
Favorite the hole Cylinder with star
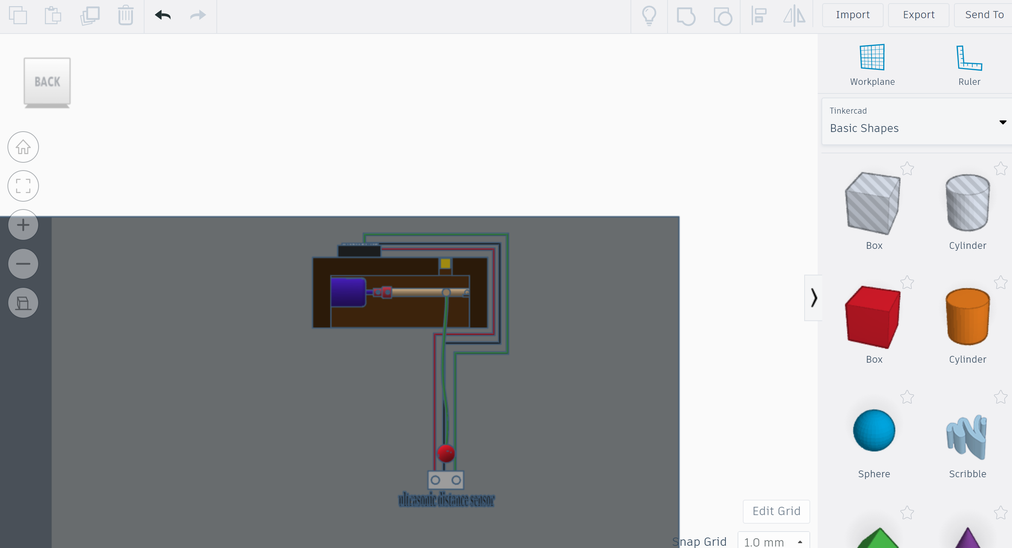coord(1000,168)
